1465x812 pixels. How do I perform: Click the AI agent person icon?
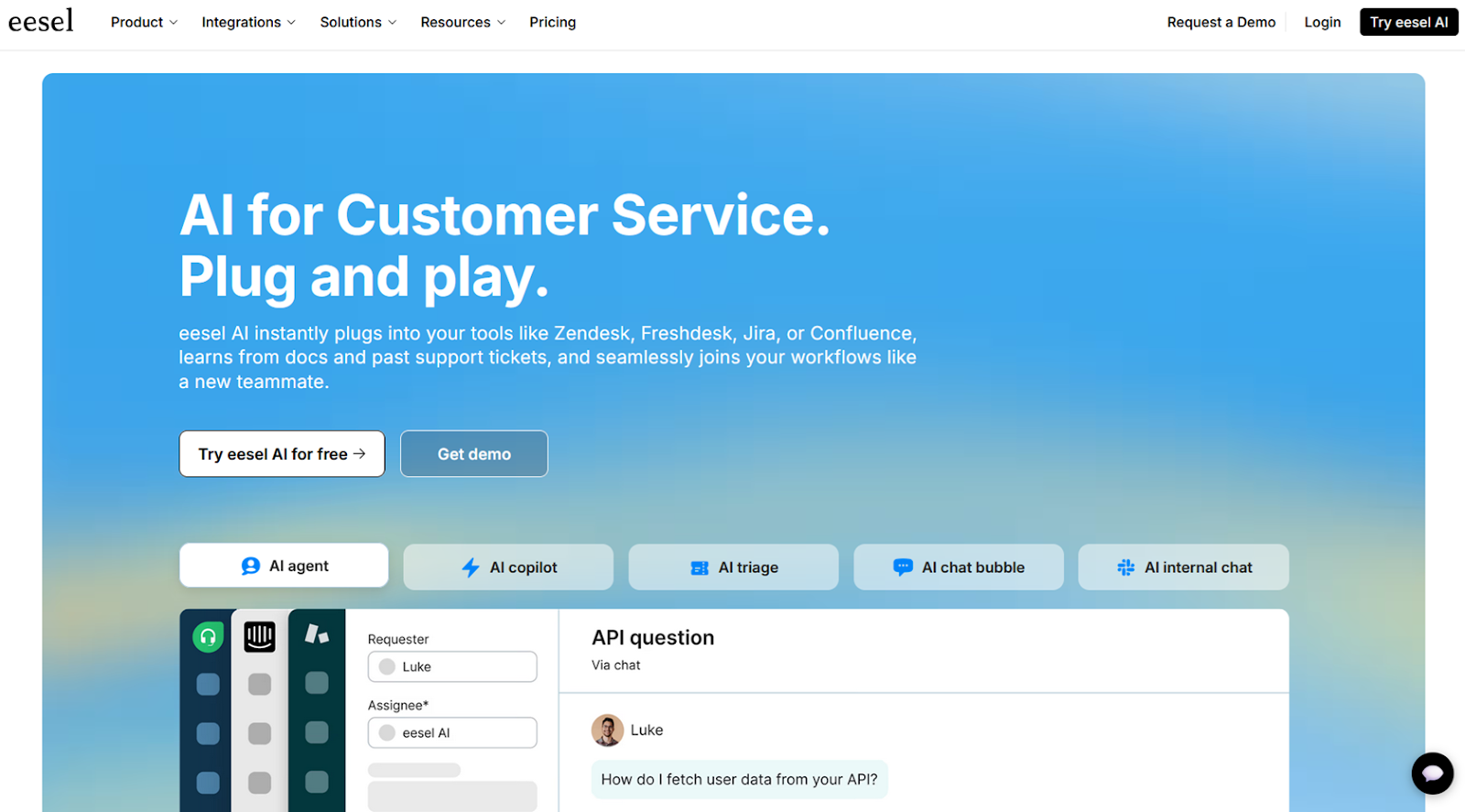click(x=251, y=566)
